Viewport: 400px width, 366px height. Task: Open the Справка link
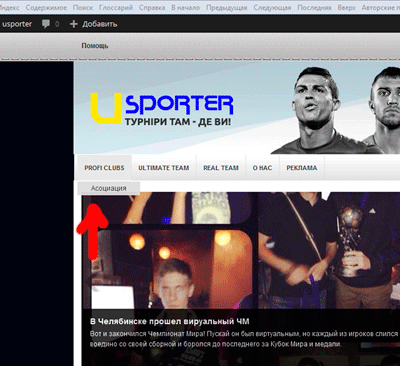point(152,7)
